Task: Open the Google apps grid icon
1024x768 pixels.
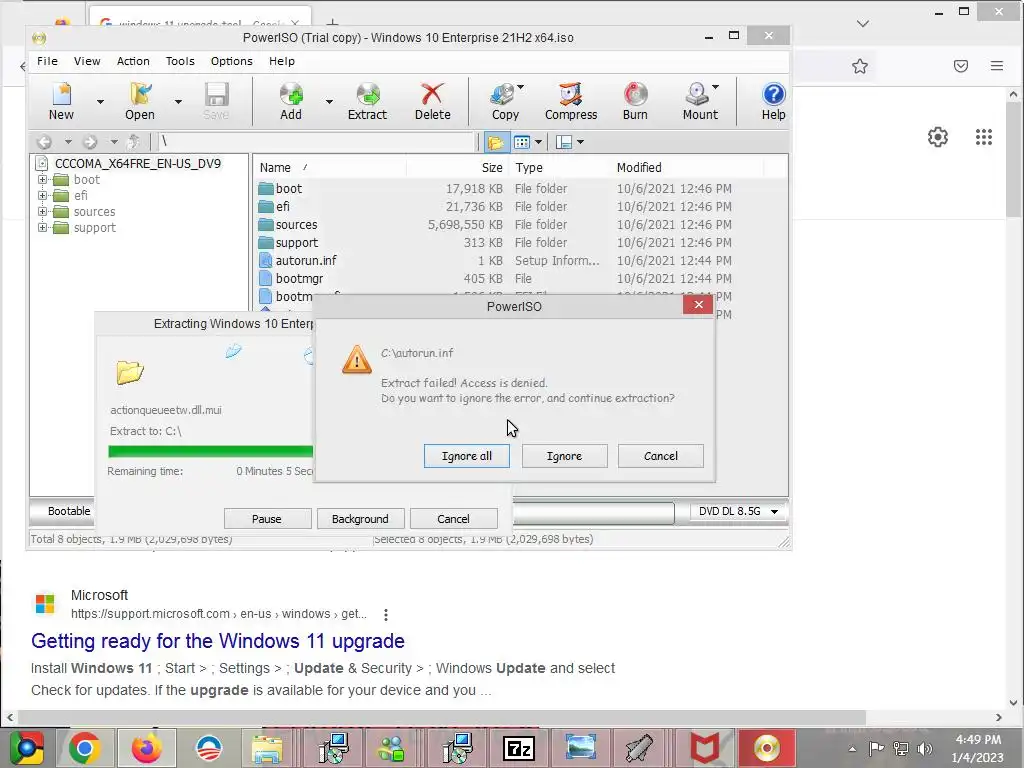Action: (x=984, y=137)
